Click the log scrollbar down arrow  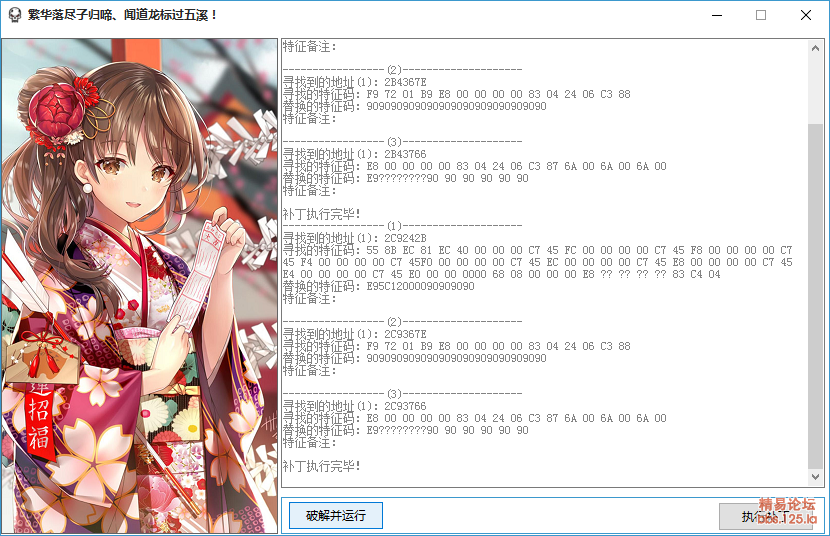tap(815, 477)
